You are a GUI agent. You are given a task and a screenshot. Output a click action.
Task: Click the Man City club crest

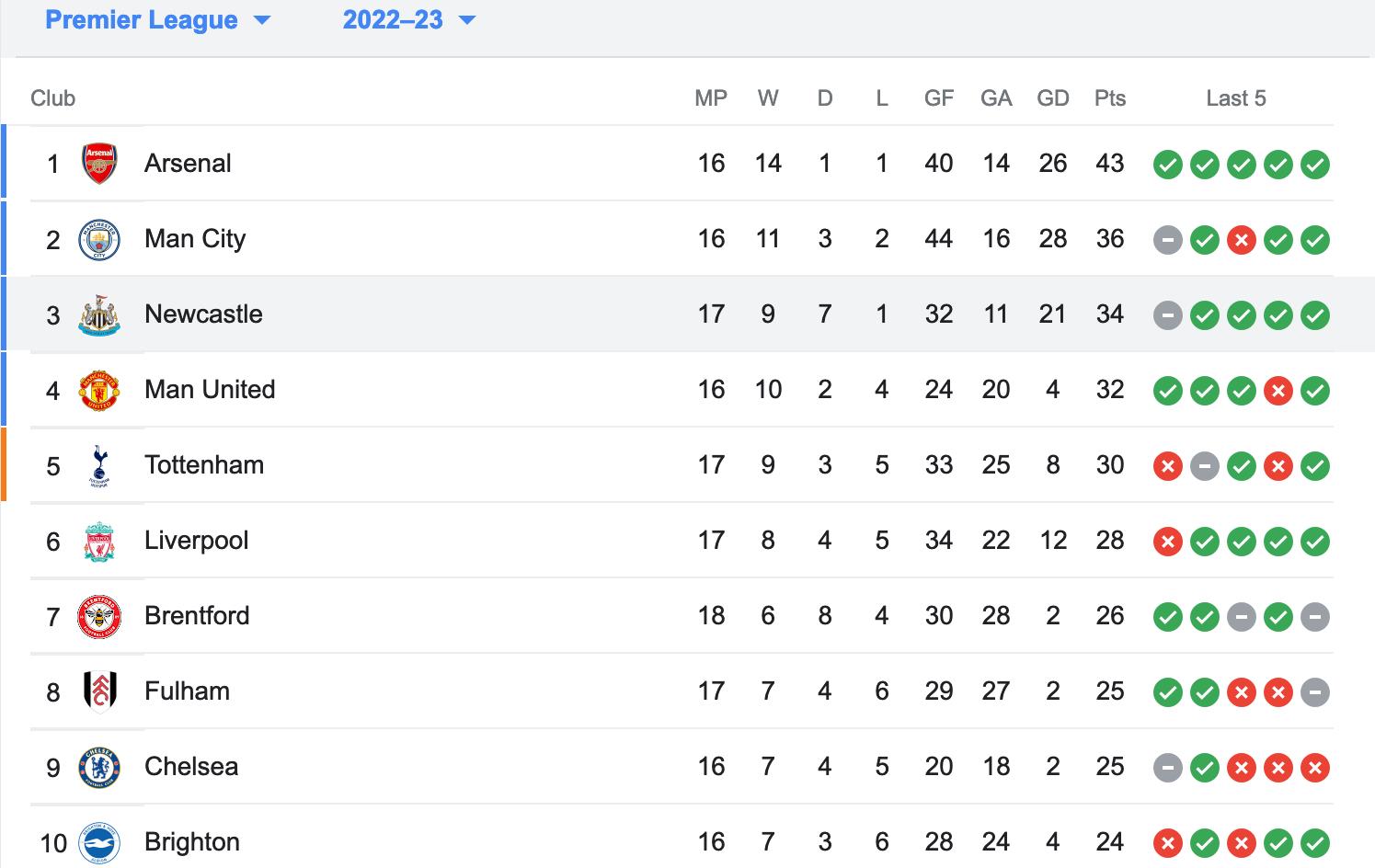[99, 239]
